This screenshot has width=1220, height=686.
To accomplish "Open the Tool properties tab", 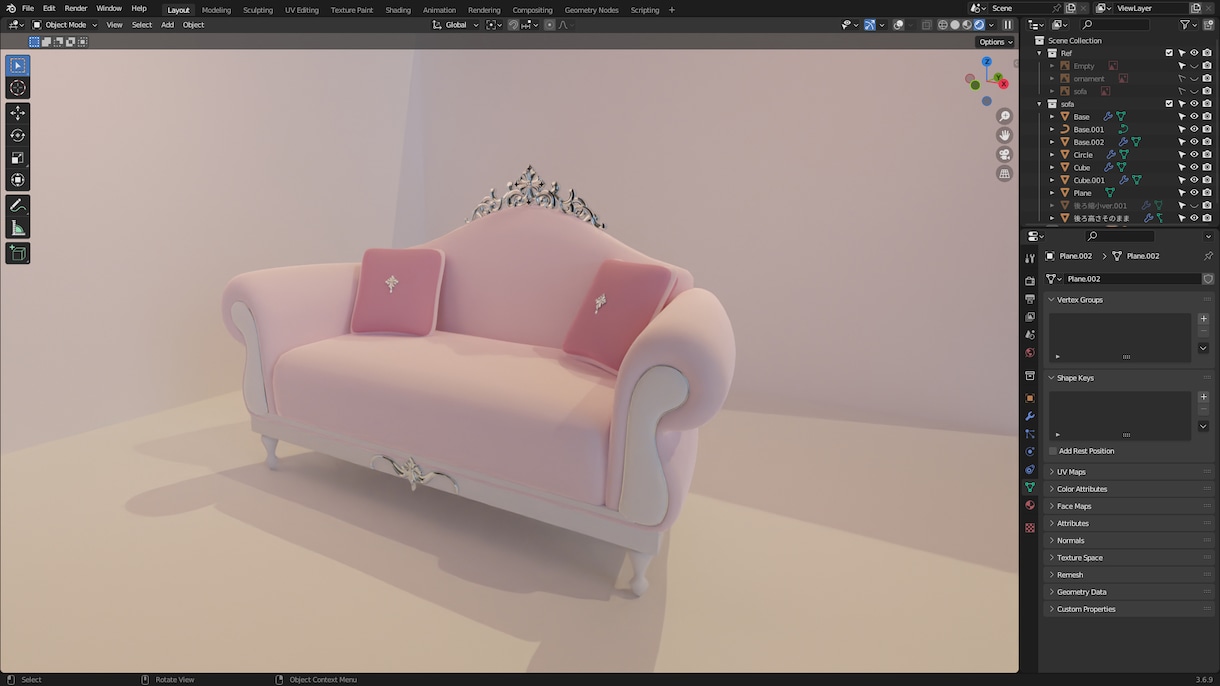I will click(x=1030, y=259).
